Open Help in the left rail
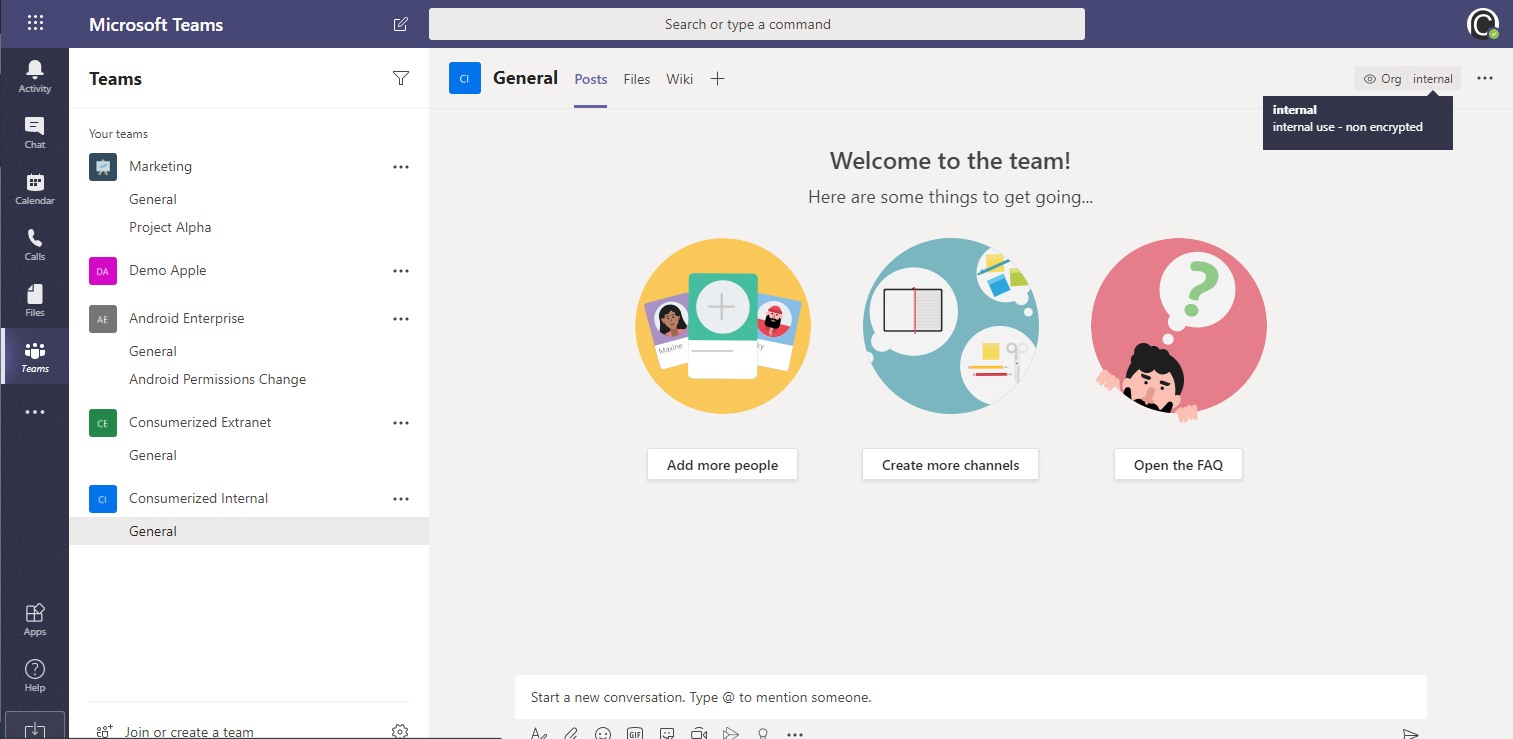The height and width of the screenshot is (739, 1513). tap(35, 675)
